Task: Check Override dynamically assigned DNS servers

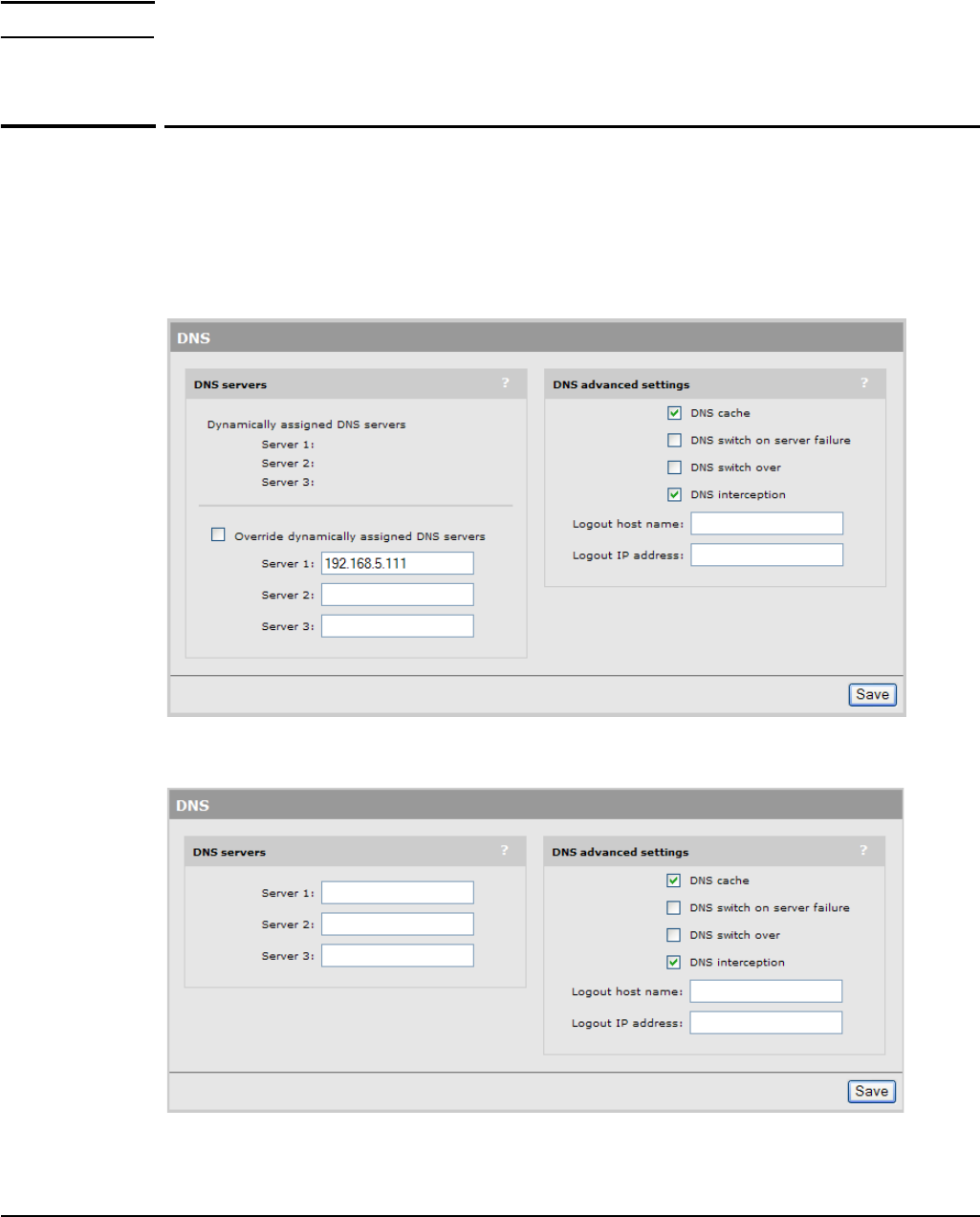Action: tap(218, 534)
